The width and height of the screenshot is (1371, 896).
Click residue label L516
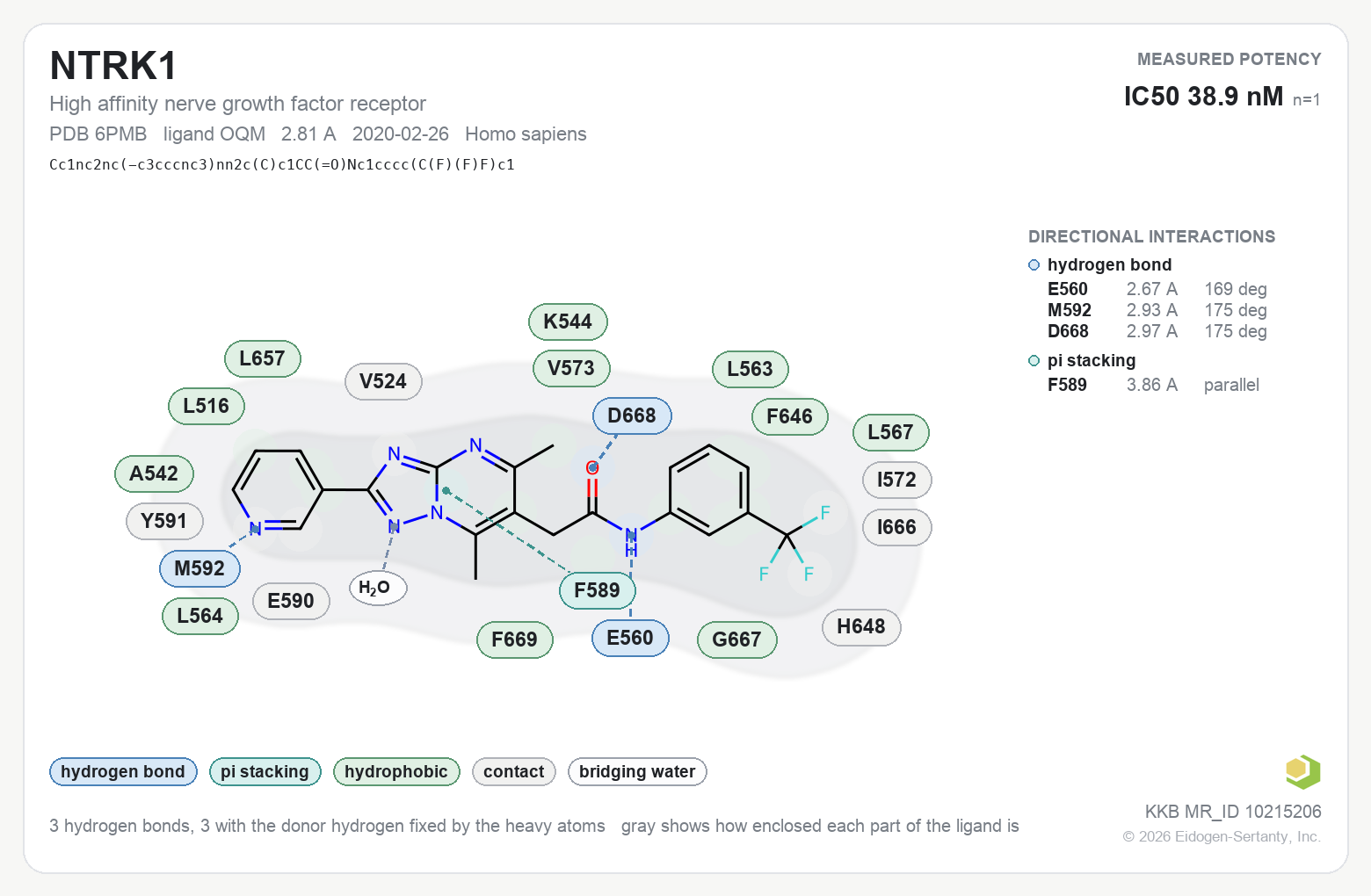click(206, 406)
